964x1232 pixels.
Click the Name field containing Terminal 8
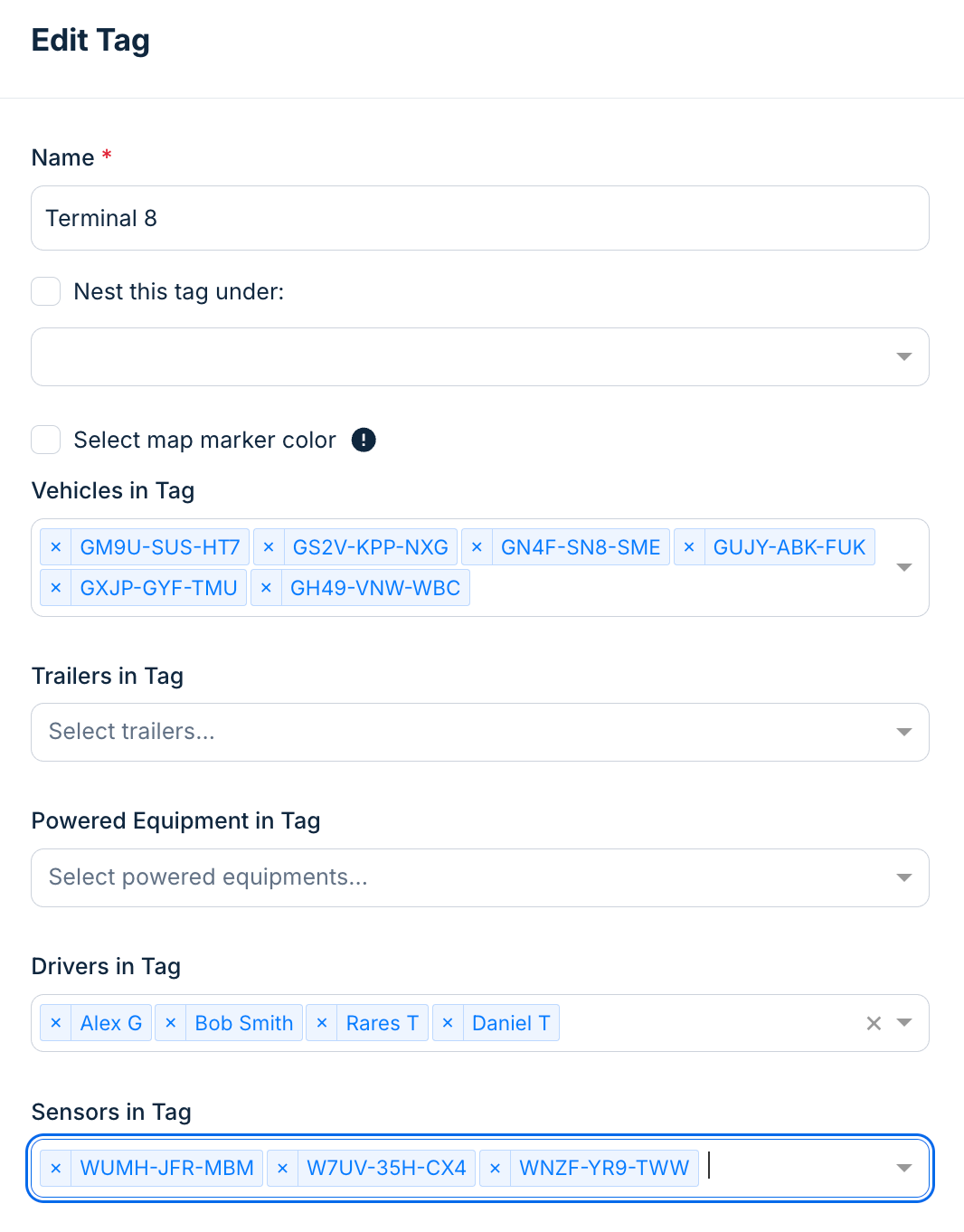479,218
